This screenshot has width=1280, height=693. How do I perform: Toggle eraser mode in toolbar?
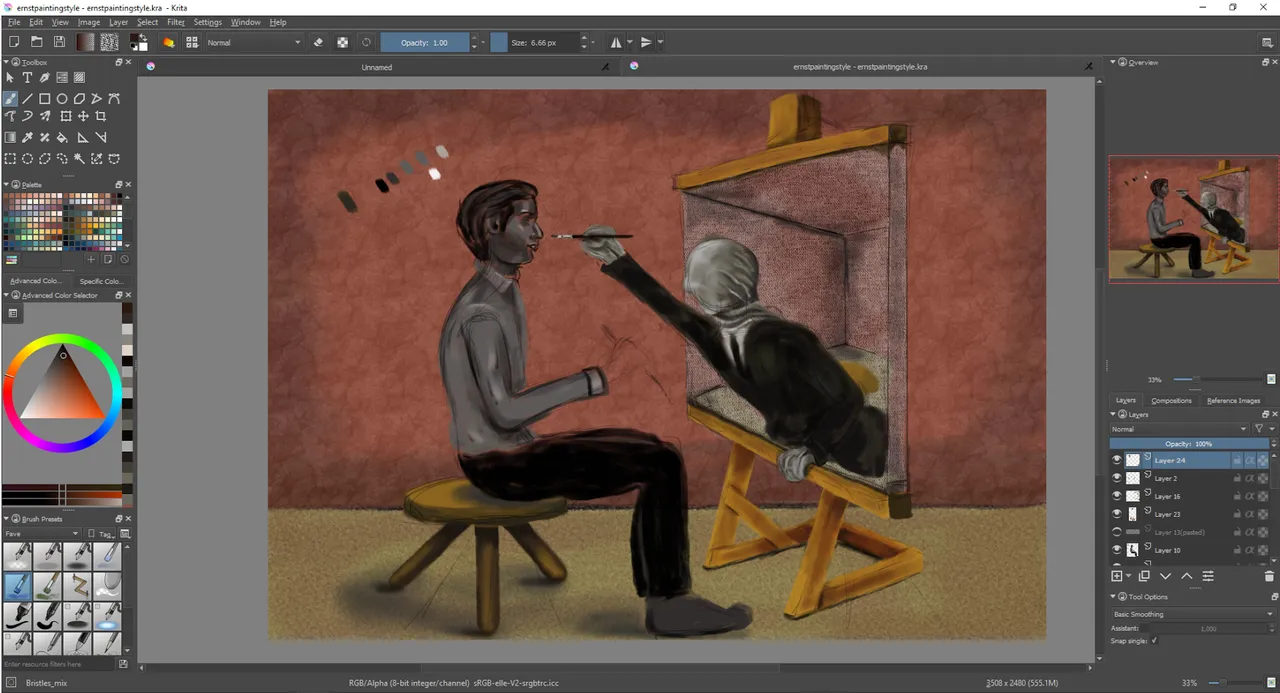319,42
